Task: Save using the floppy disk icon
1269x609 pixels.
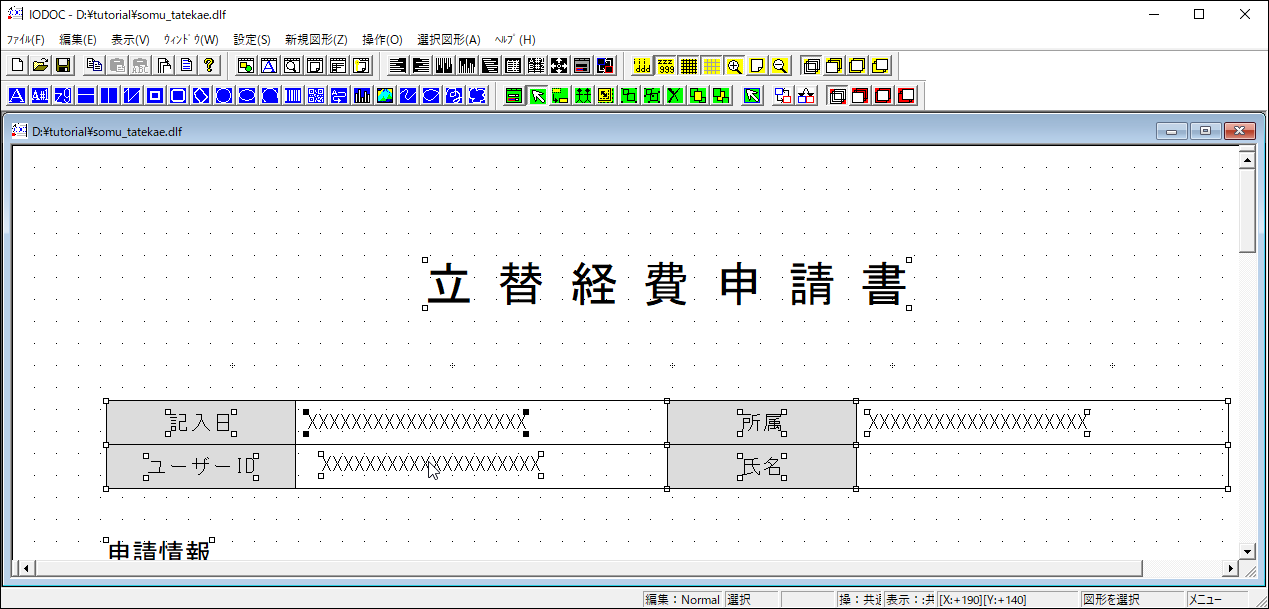Action: pyautogui.click(x=63, y=66)
